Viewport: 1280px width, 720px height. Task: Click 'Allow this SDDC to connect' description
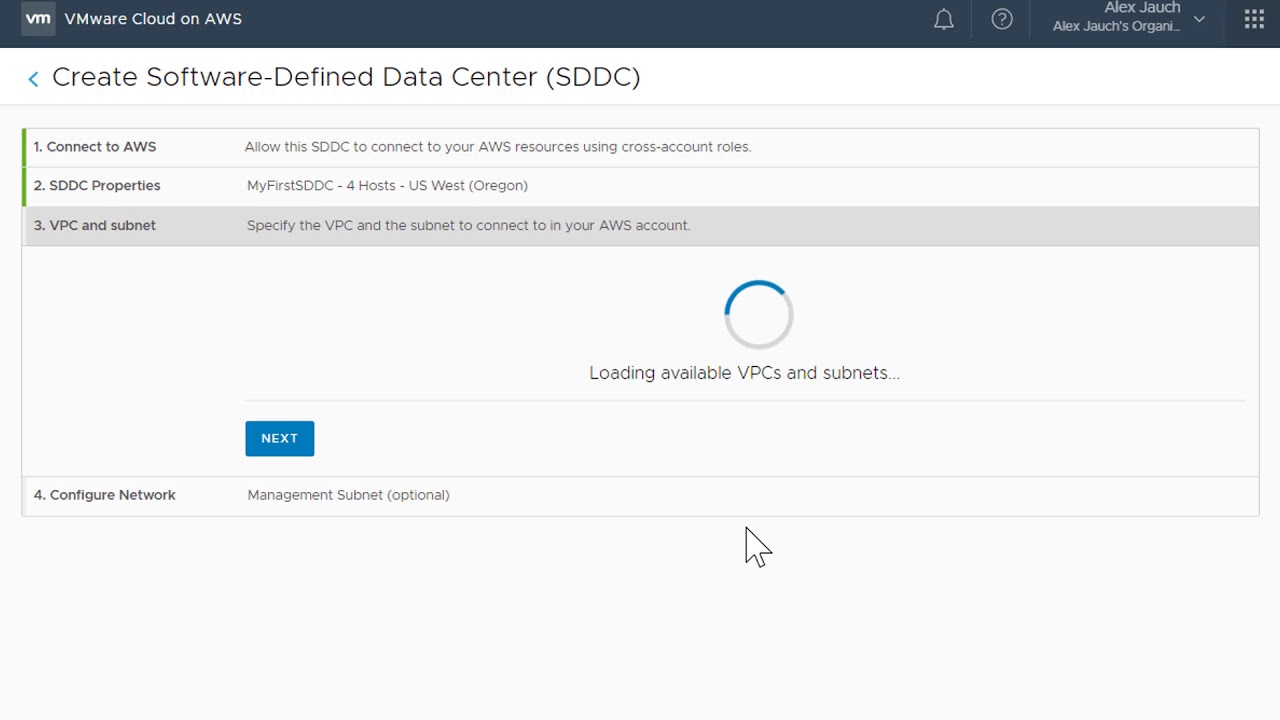[498, 147]
